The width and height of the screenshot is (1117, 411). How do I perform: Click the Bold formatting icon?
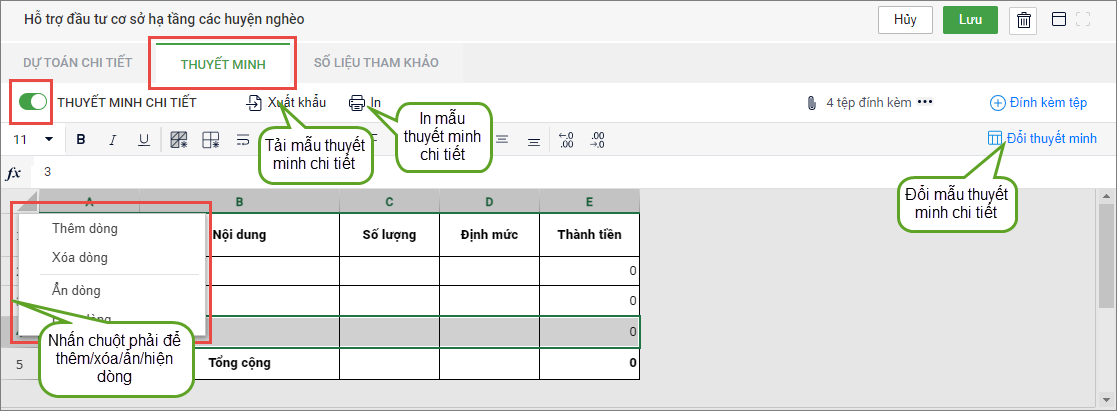pyautogui.click(x=81, y=139)
